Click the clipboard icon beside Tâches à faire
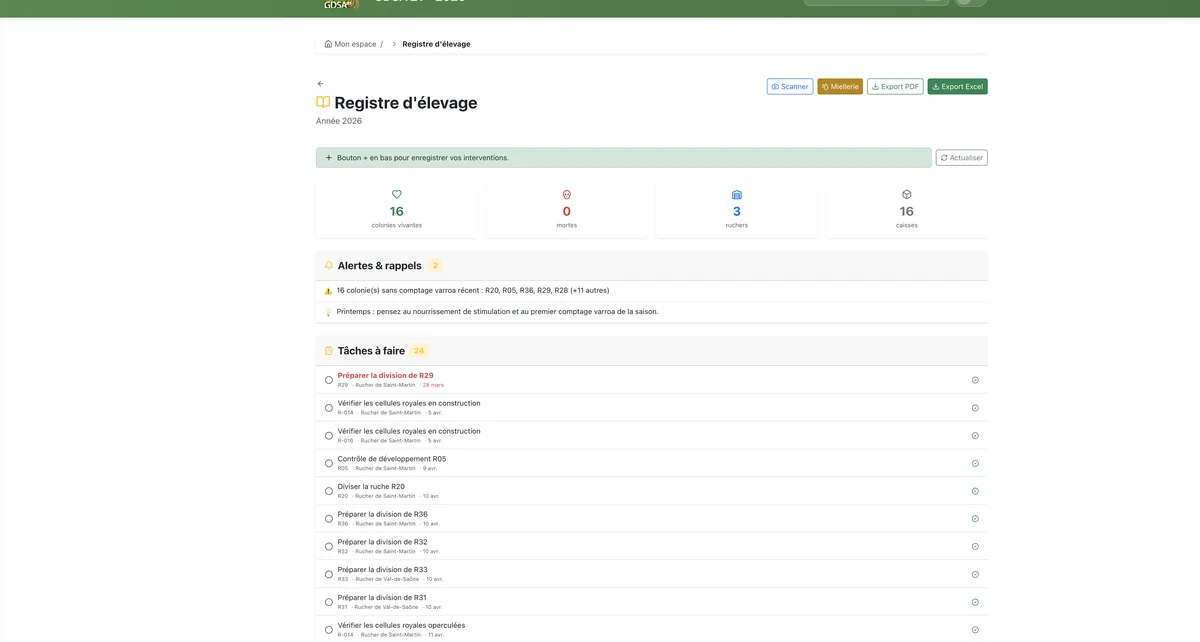The height and width of the screenshot is (642, 1200). 328,350
